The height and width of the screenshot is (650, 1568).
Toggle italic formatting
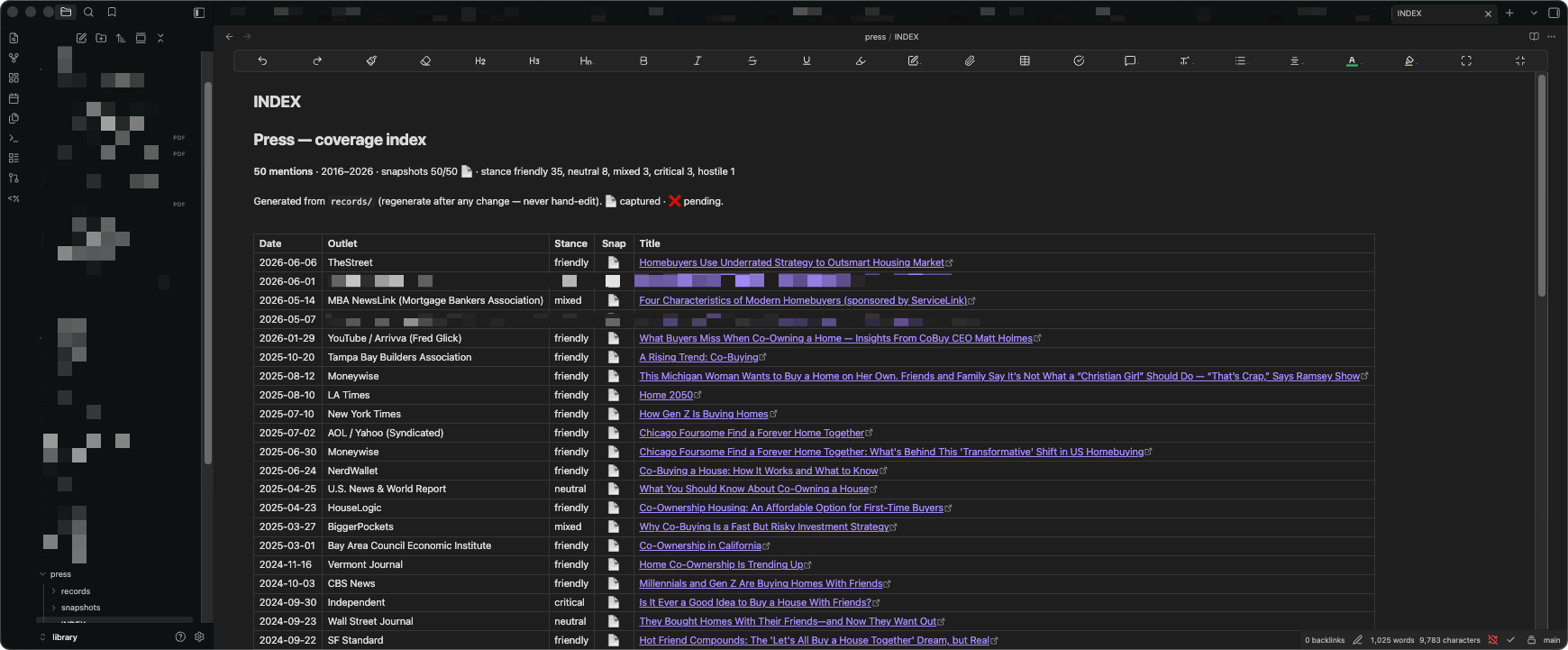click(x=697, y=60)
